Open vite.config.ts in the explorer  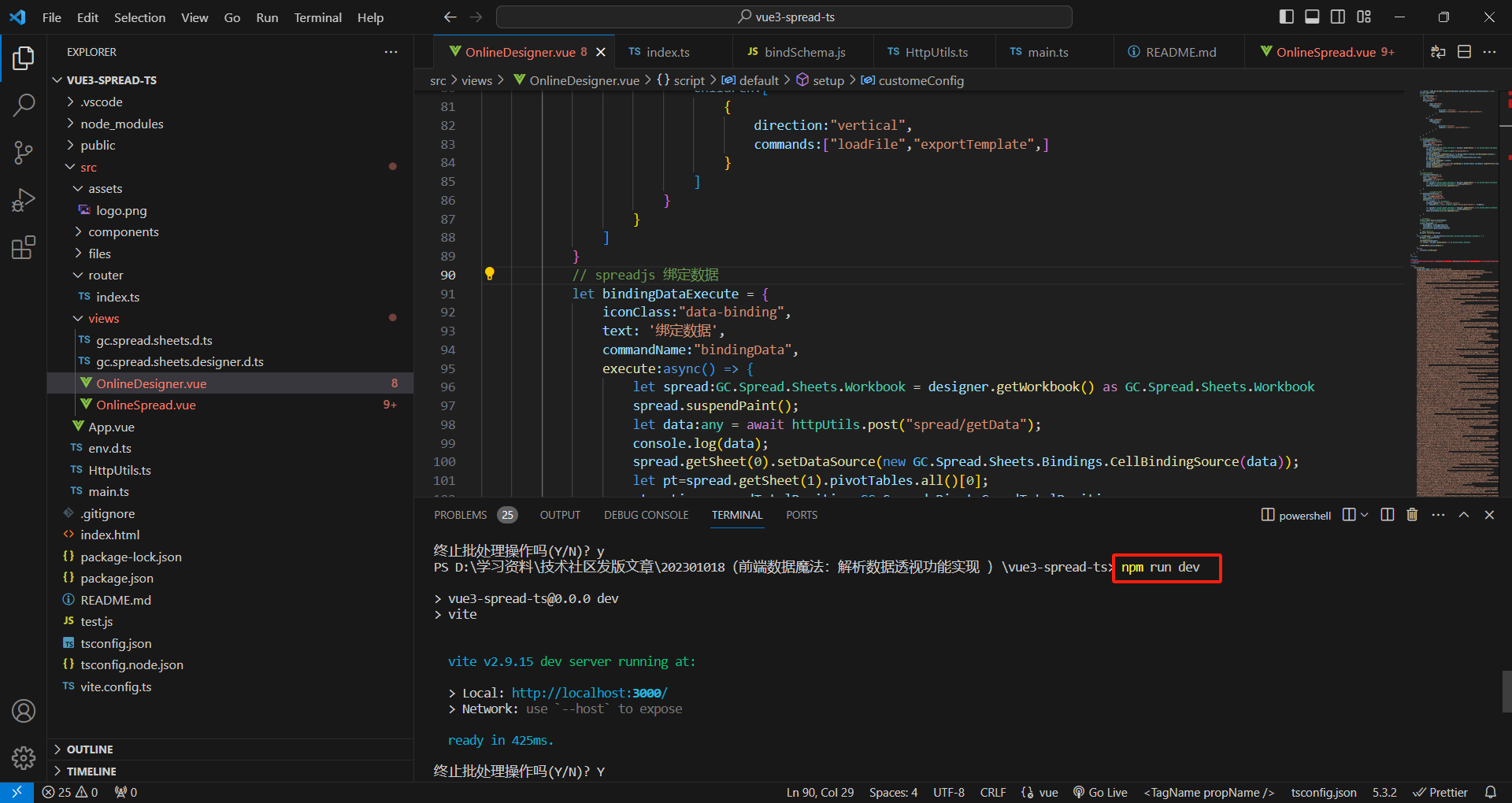tap(230, 686)
